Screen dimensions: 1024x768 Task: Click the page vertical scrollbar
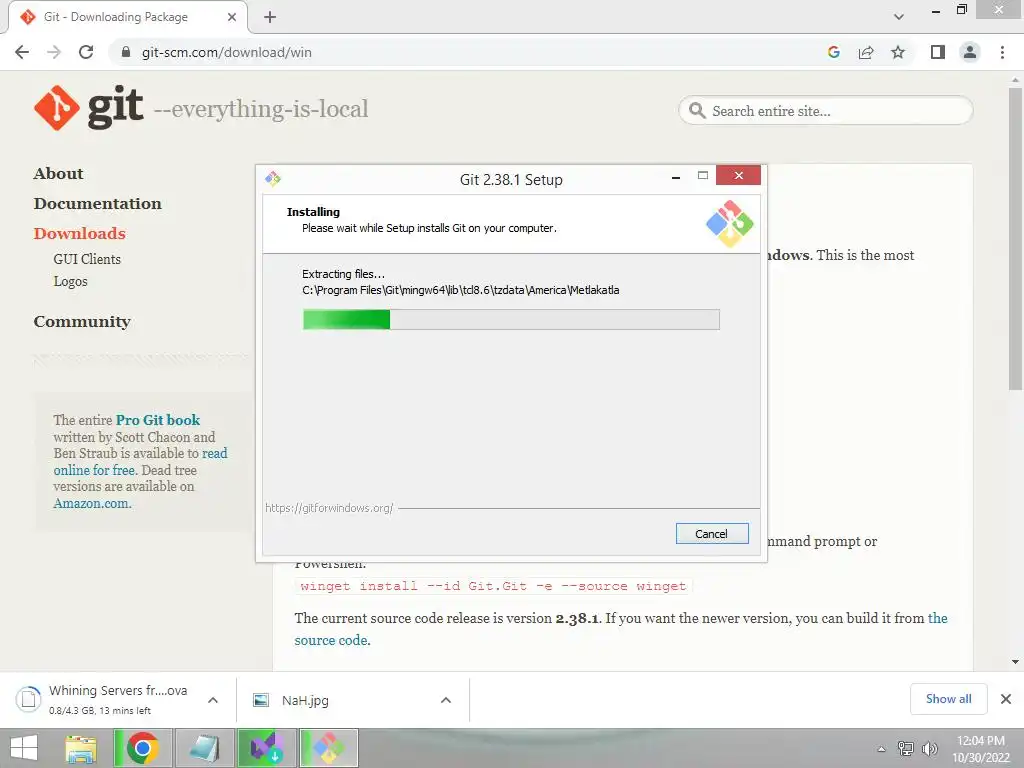[1015, 238]
